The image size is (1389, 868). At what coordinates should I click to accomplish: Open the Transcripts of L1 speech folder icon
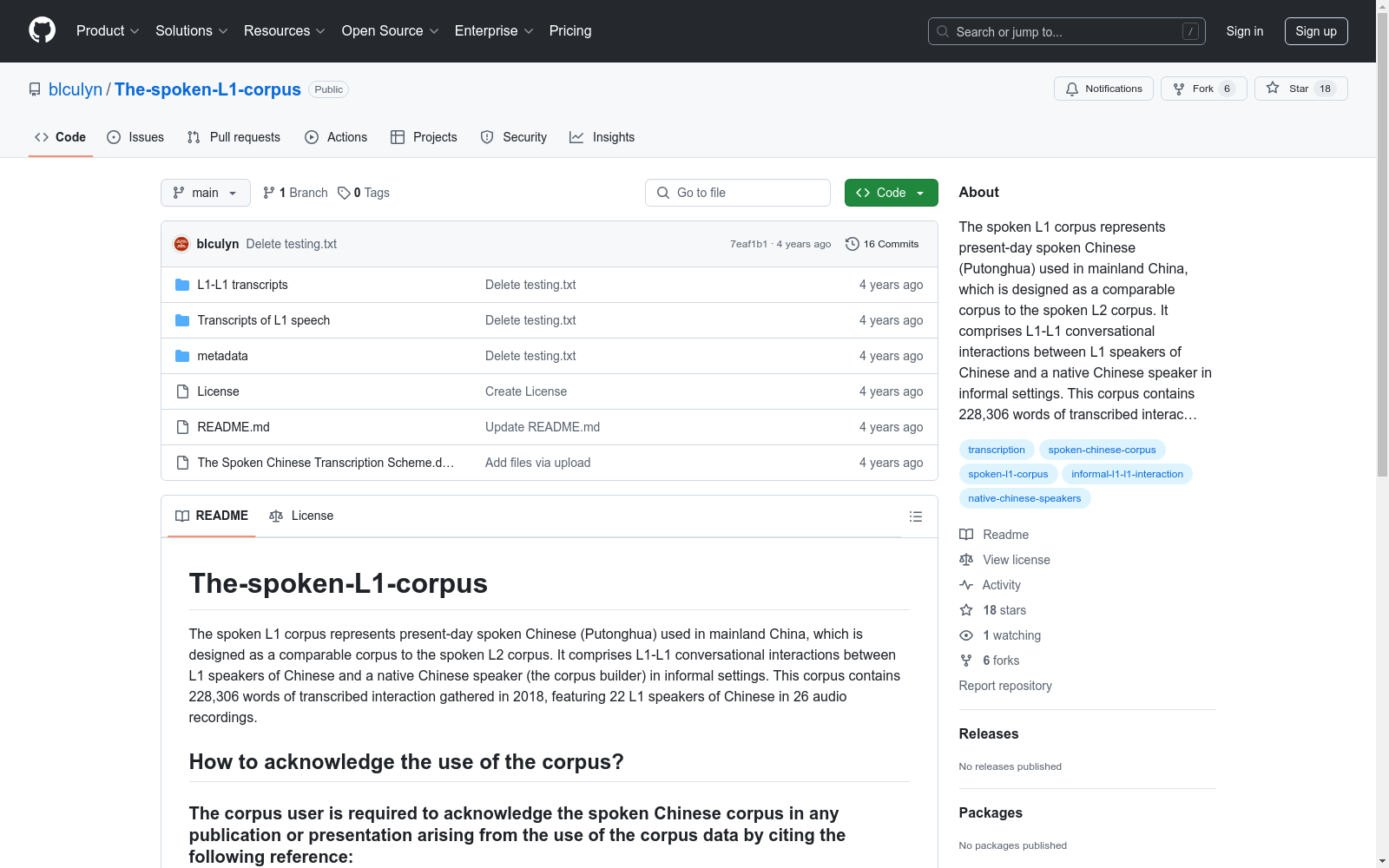click(x=182, y=320)
